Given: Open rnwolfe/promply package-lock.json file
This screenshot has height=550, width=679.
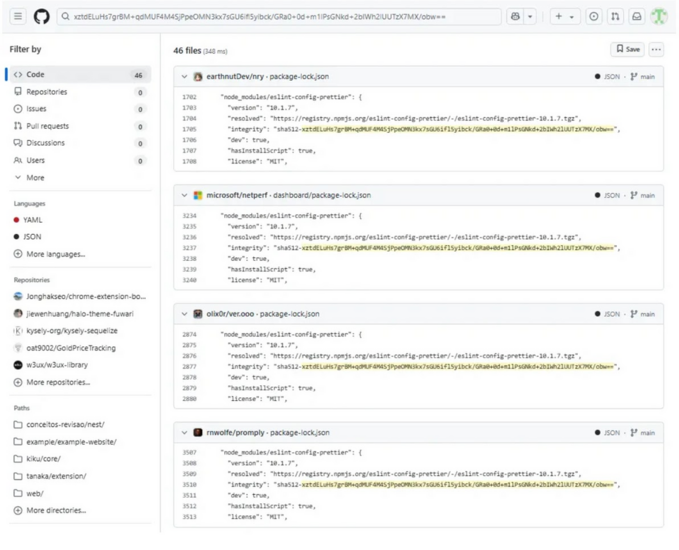Looking at the screenshot, I should pyautogui.click(x=268, y=433).
